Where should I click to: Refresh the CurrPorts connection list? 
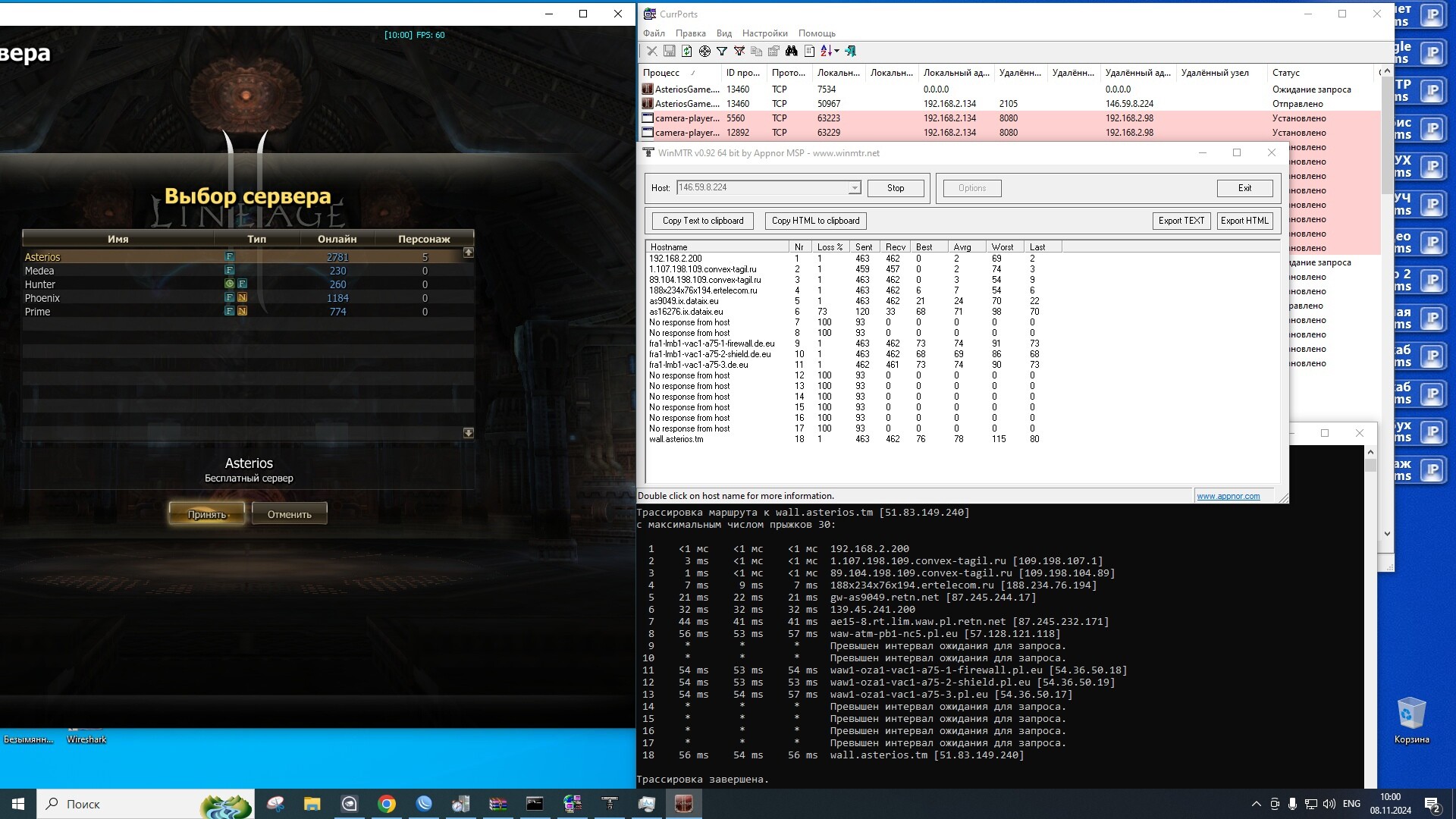coord(686,51)
